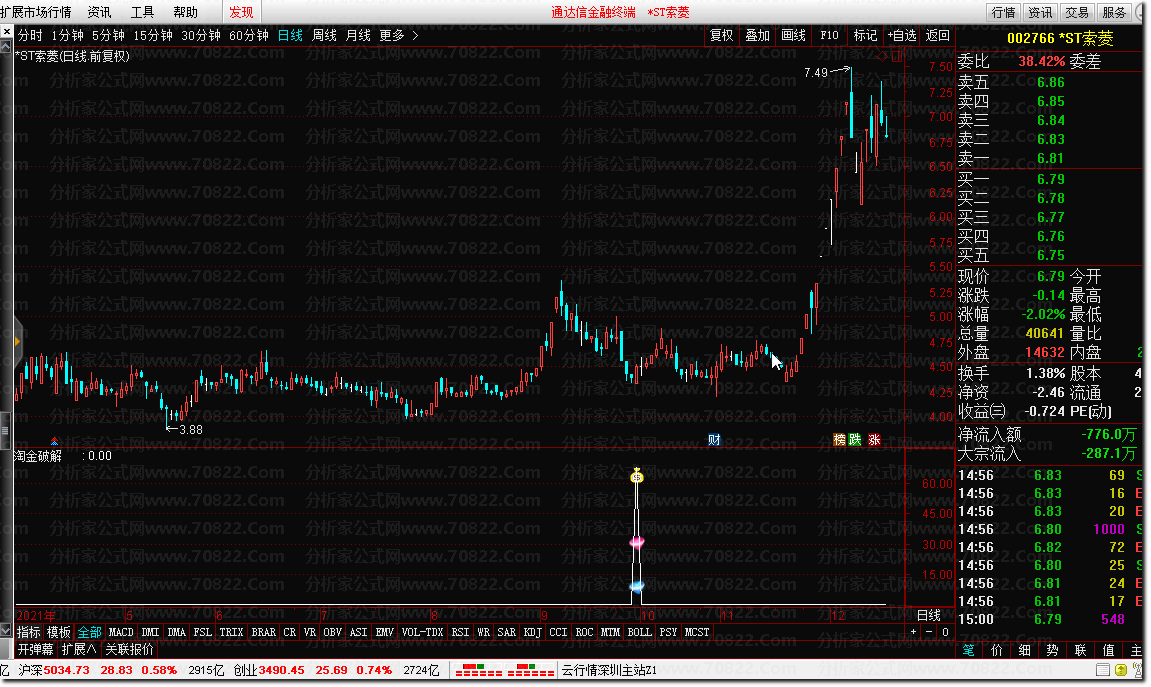
Task: Open the list icon in the status bar
Action: pyautogui.click(x=1103, y=670)
